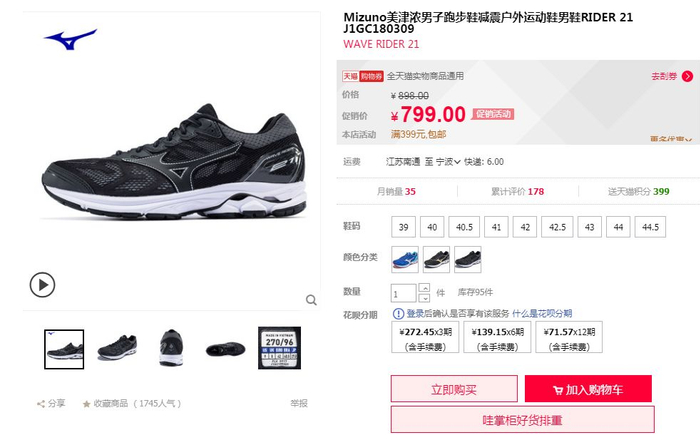Click the share icon below thumbnails
Screen dimensions: 700x440
point(41,404)
